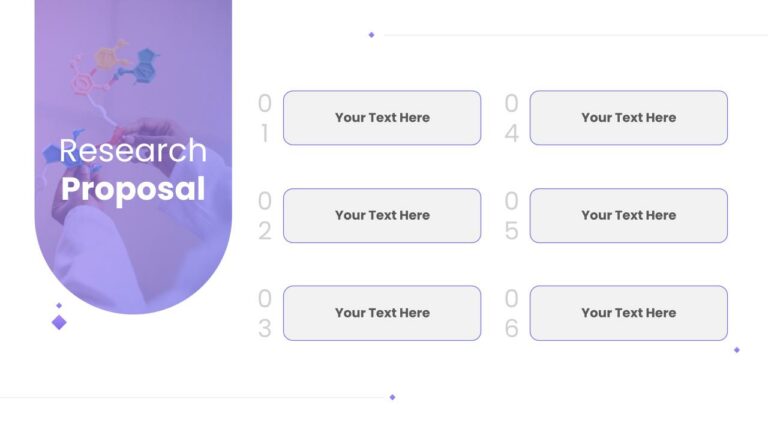Select the small diamond above the large diamond
This screenshot has height=432, width=768.
tap(59, 306)
